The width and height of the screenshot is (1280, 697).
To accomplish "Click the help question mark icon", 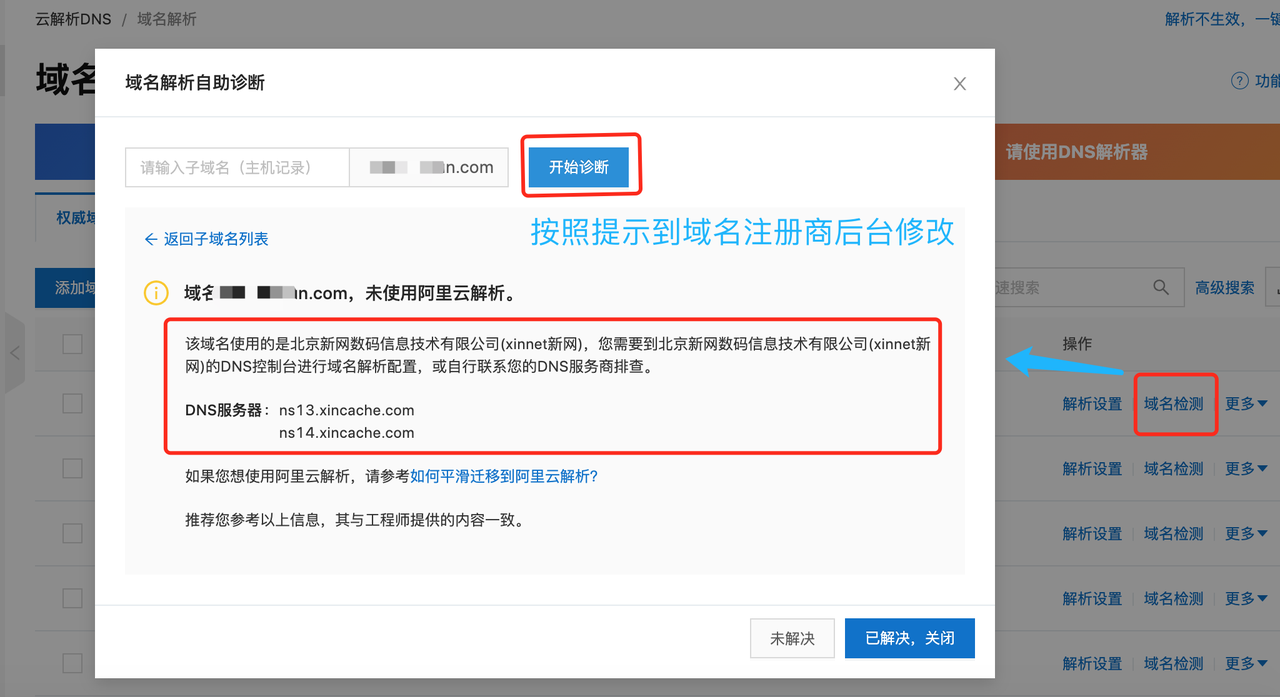I will [x=1240, y=81].
